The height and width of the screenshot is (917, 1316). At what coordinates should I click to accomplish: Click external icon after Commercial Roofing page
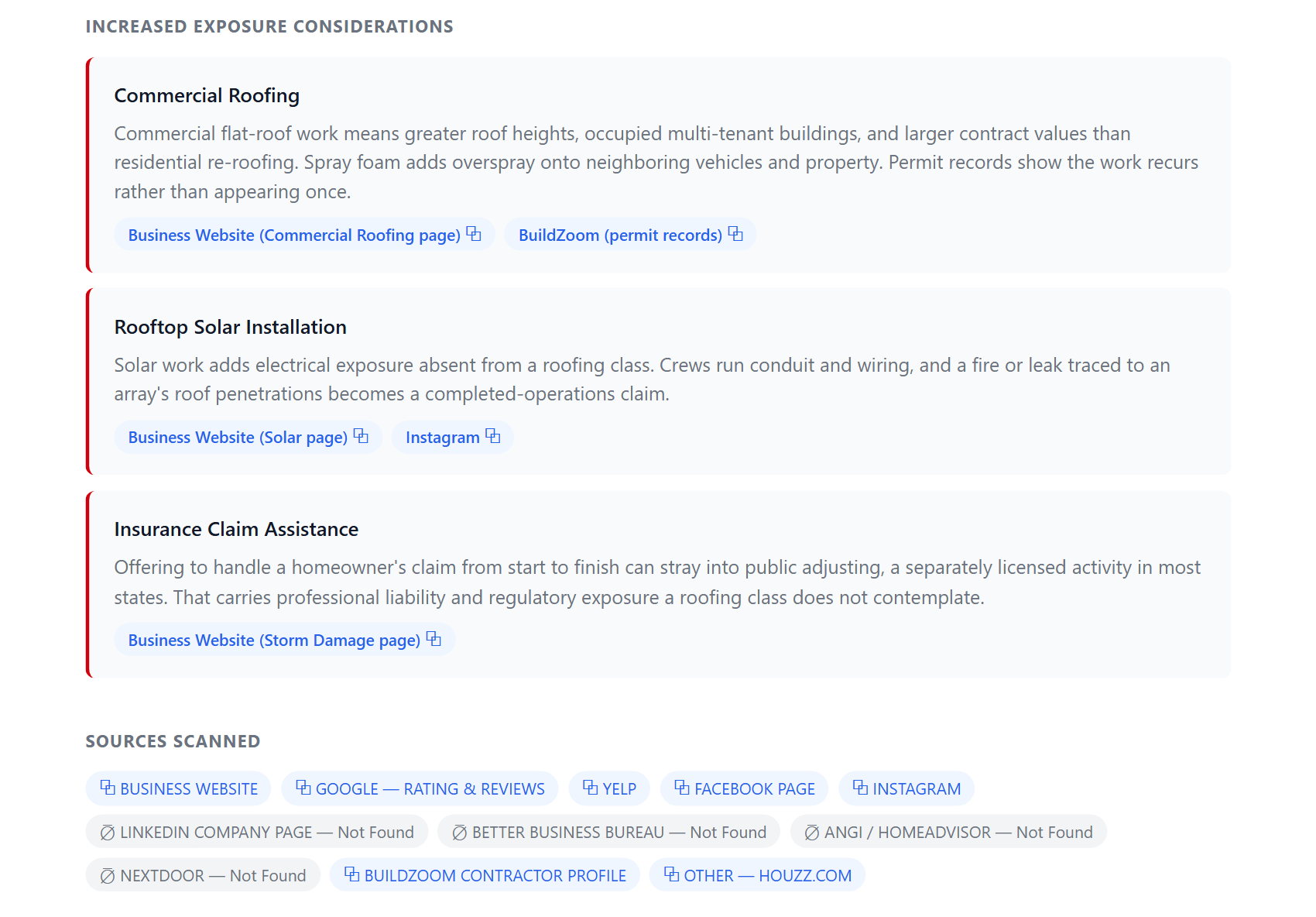click(474, 234)
